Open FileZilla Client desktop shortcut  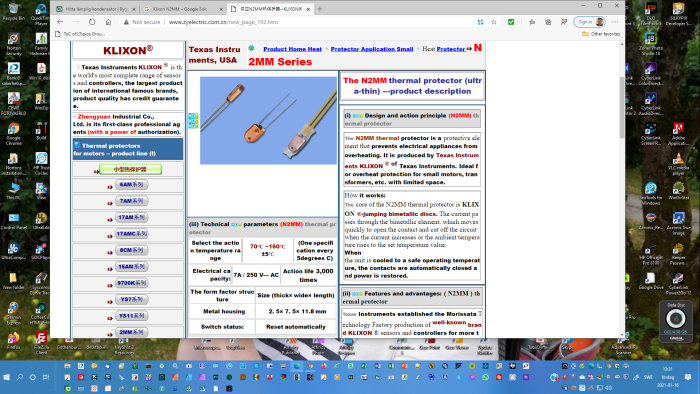coord(41,342)
